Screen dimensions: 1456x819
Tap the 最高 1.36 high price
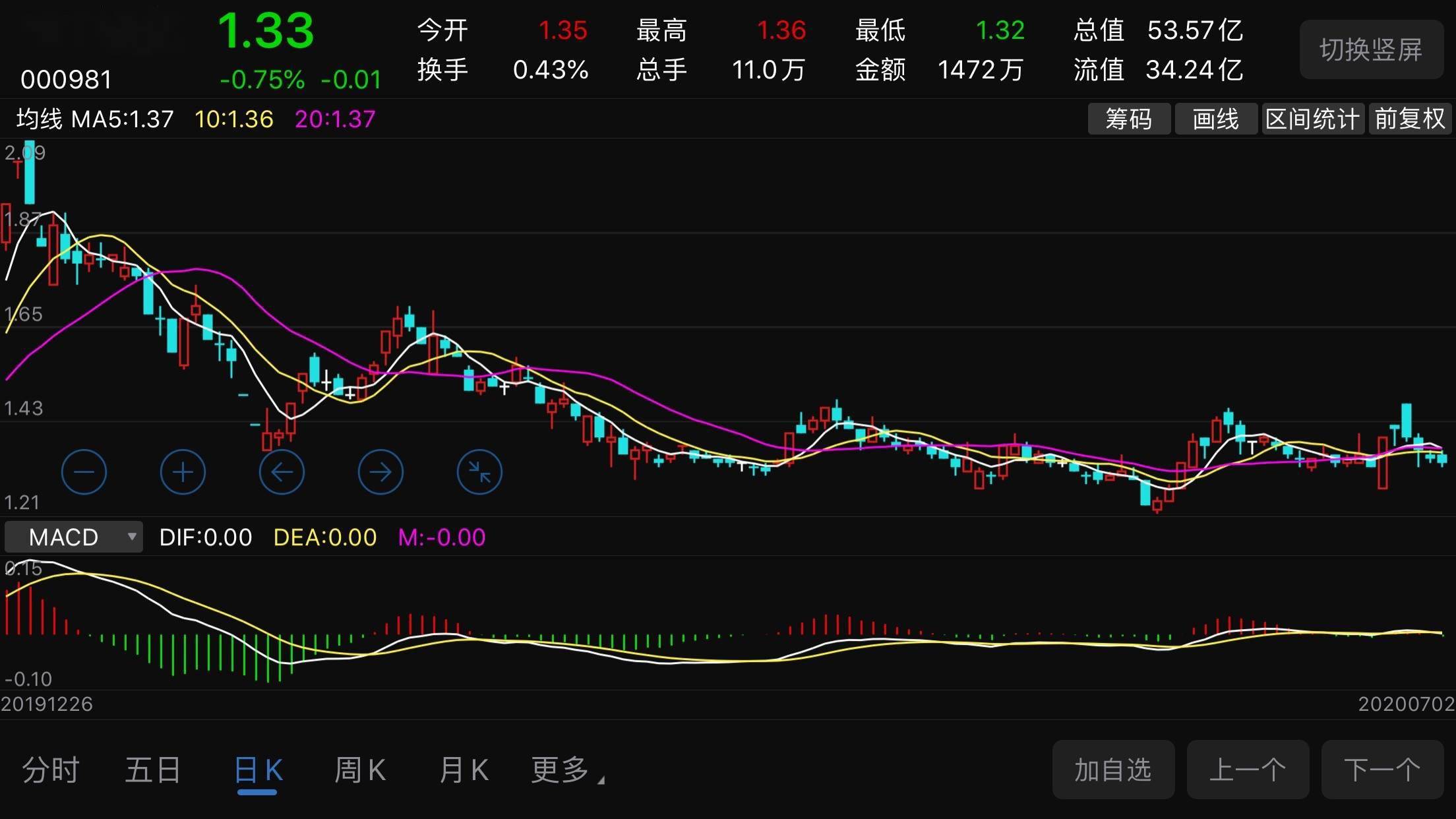pos(721,30)
